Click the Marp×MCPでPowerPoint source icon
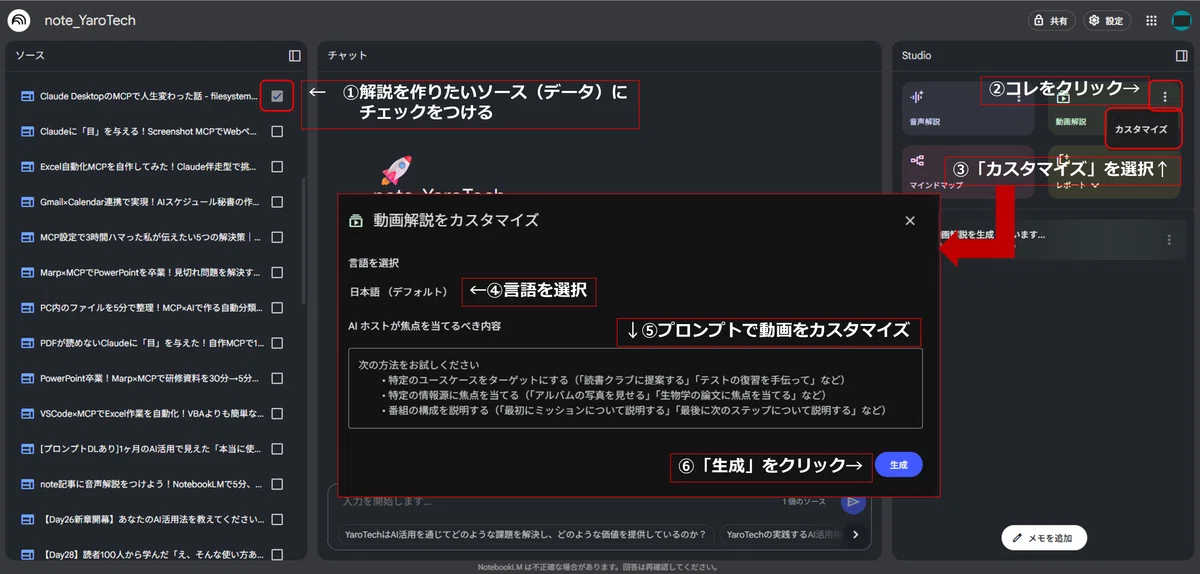The image size is (1200, 574). point(27,273)
